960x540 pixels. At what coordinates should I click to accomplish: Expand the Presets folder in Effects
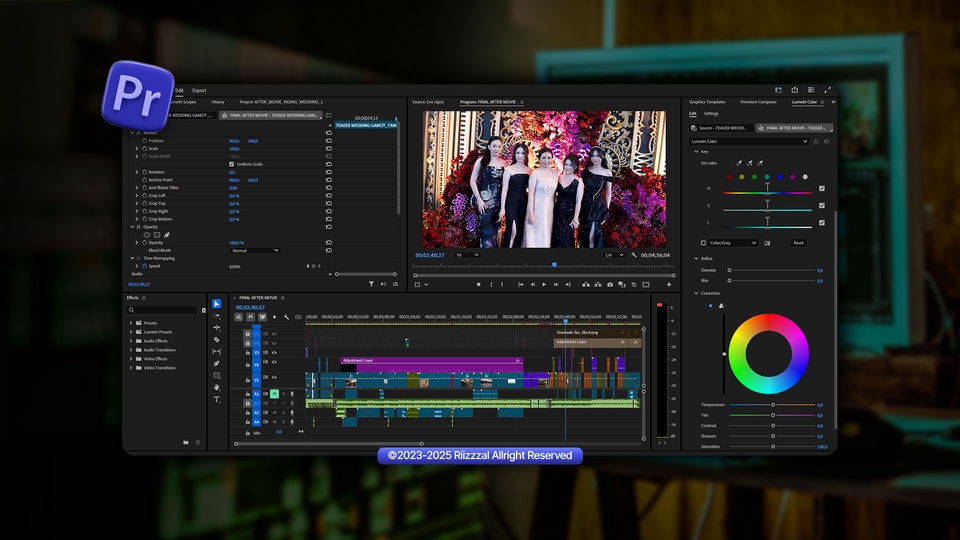tap(131, 323)
